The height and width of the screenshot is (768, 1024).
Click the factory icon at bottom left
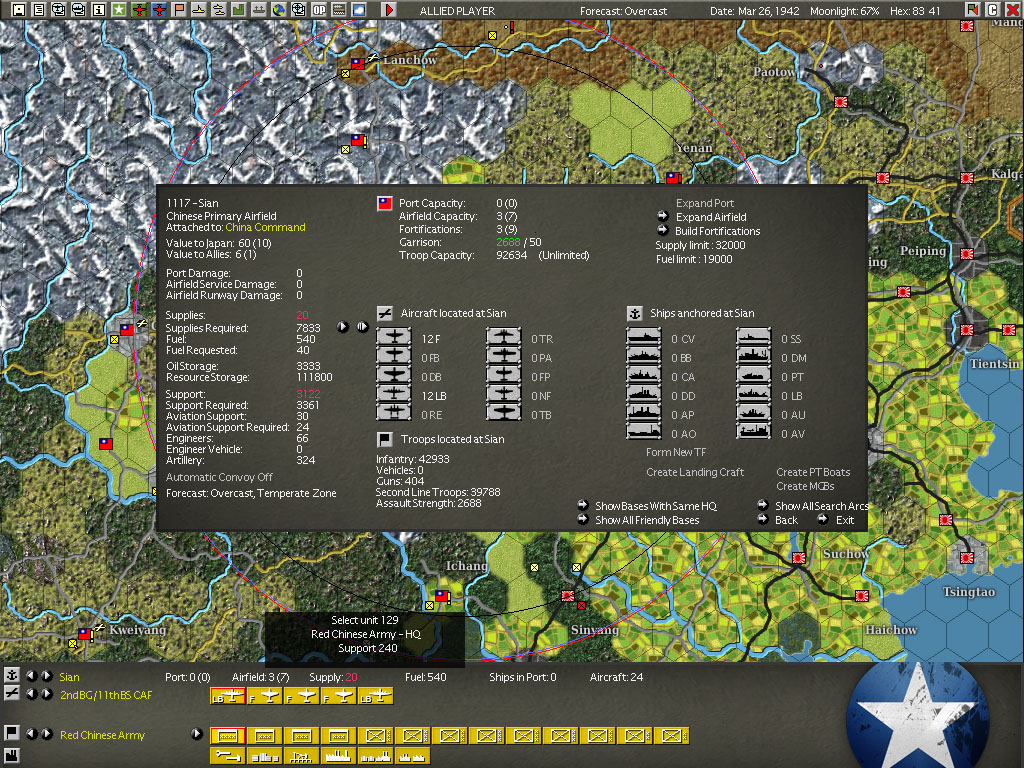pyautogui.click(x=12, y=756)
